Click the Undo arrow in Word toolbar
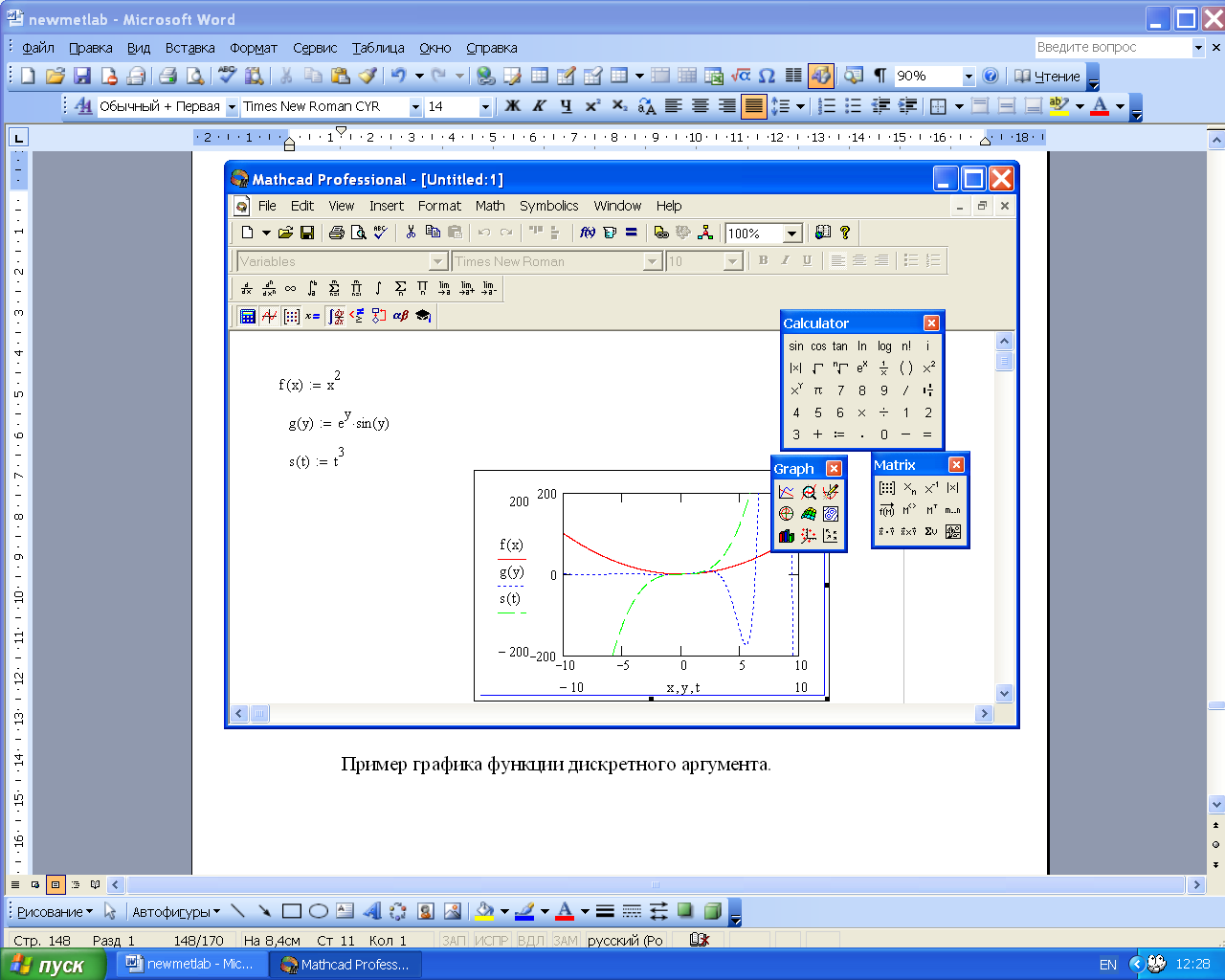The image size is (1225, 980). click(398, 76)
